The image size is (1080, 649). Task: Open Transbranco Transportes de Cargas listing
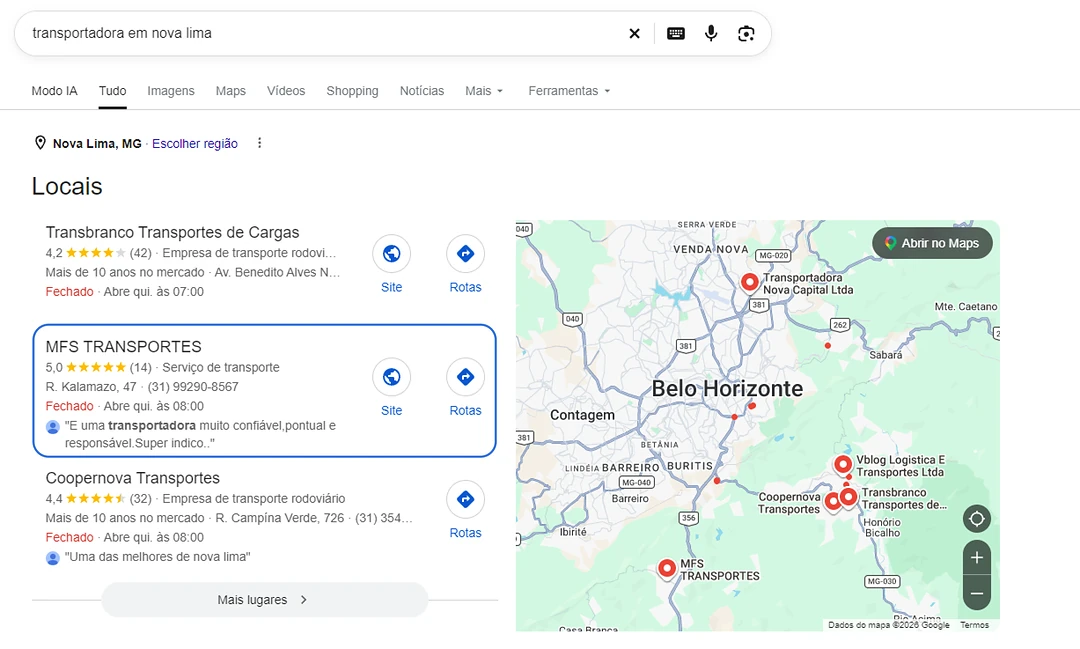pos(172,232)
